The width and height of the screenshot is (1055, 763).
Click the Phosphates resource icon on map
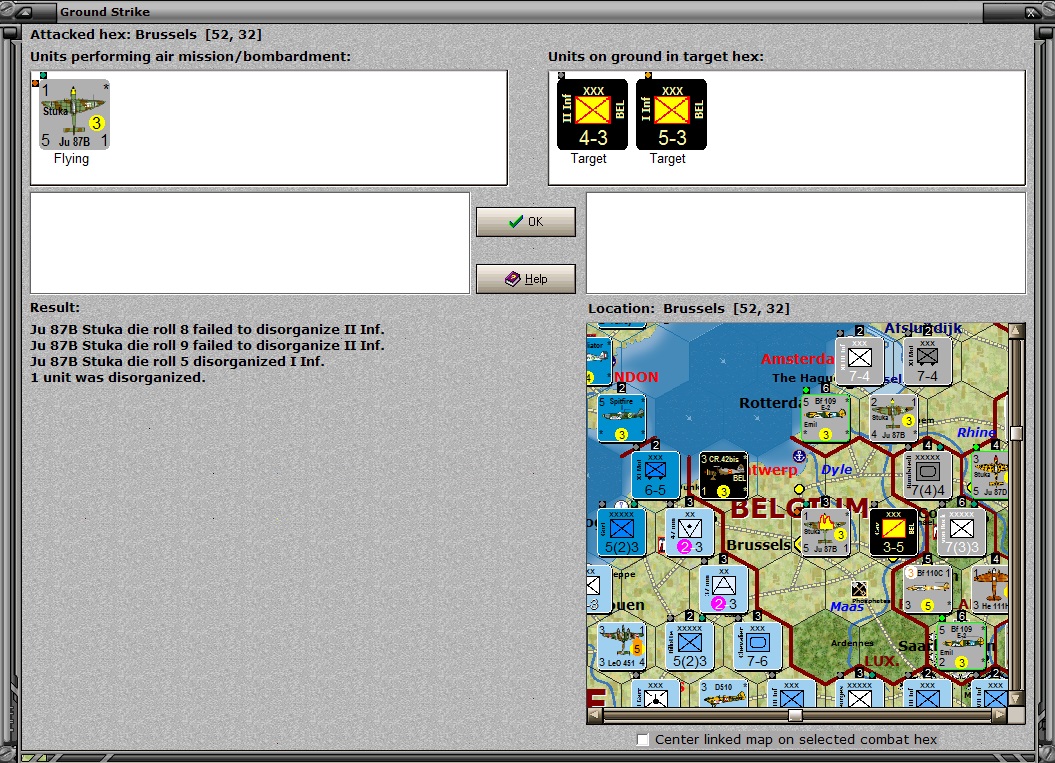pyautogui.click(x=859, y=590)
